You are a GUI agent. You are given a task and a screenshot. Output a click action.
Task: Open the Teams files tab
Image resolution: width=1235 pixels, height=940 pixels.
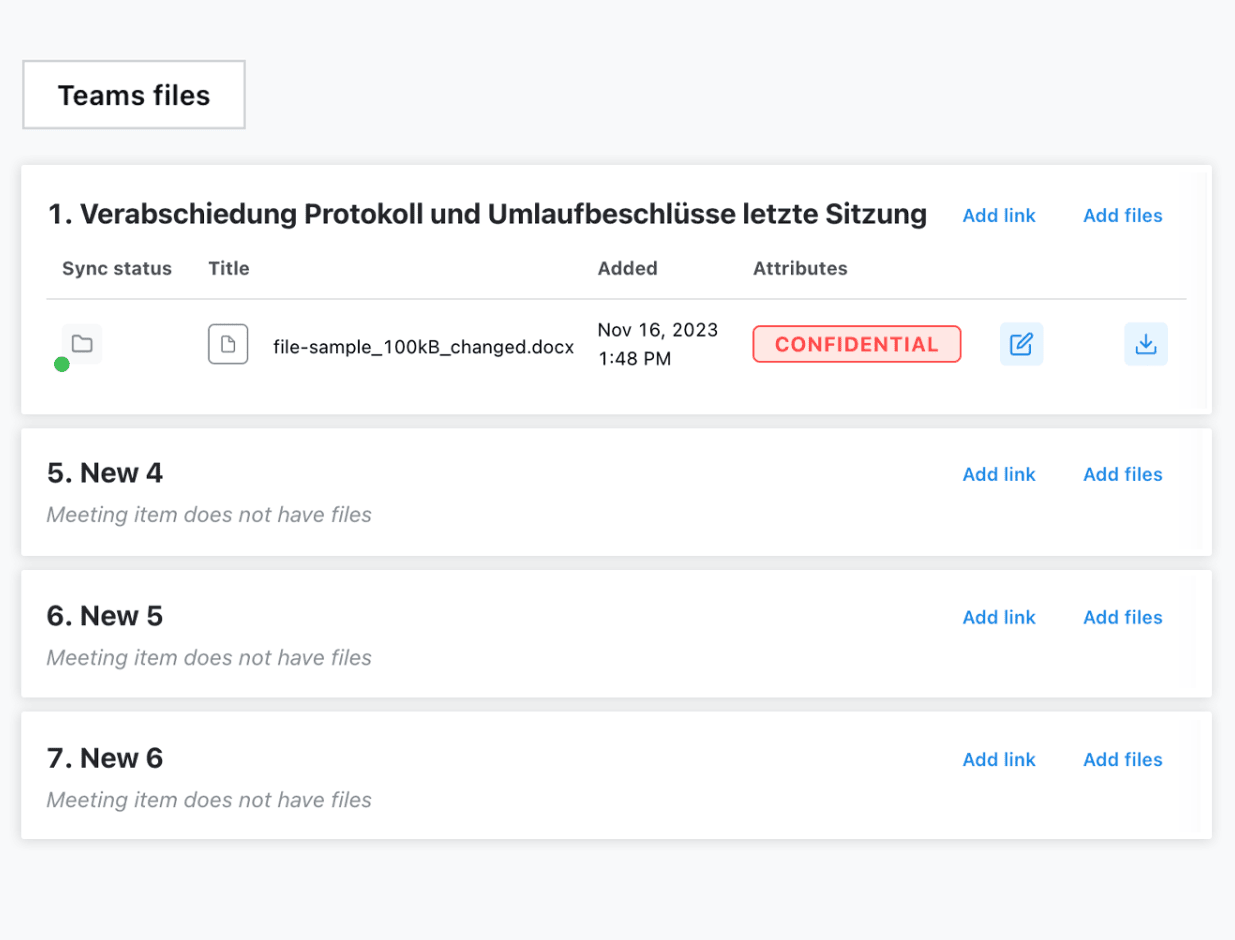(x=134, y=95)
